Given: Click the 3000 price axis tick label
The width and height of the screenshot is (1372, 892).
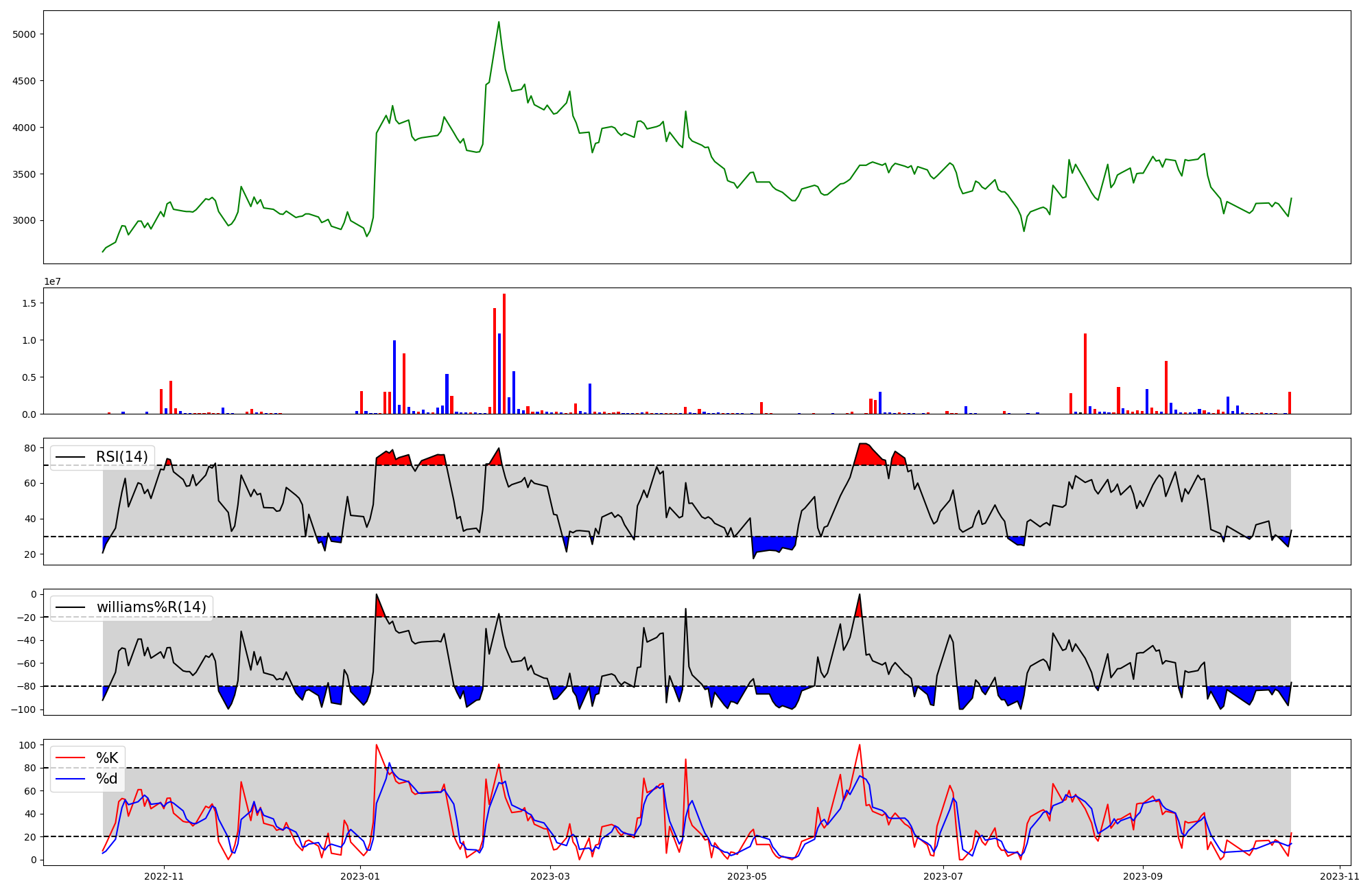Looking at the screenshot, I should pos(25,221).
